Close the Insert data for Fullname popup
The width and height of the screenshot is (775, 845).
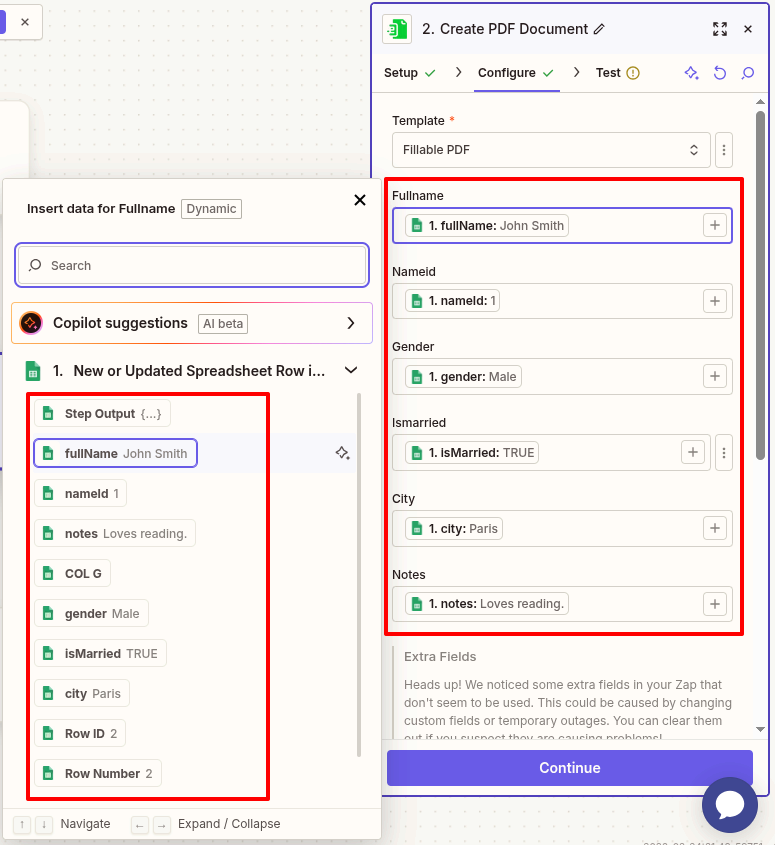tap(359, 200)
